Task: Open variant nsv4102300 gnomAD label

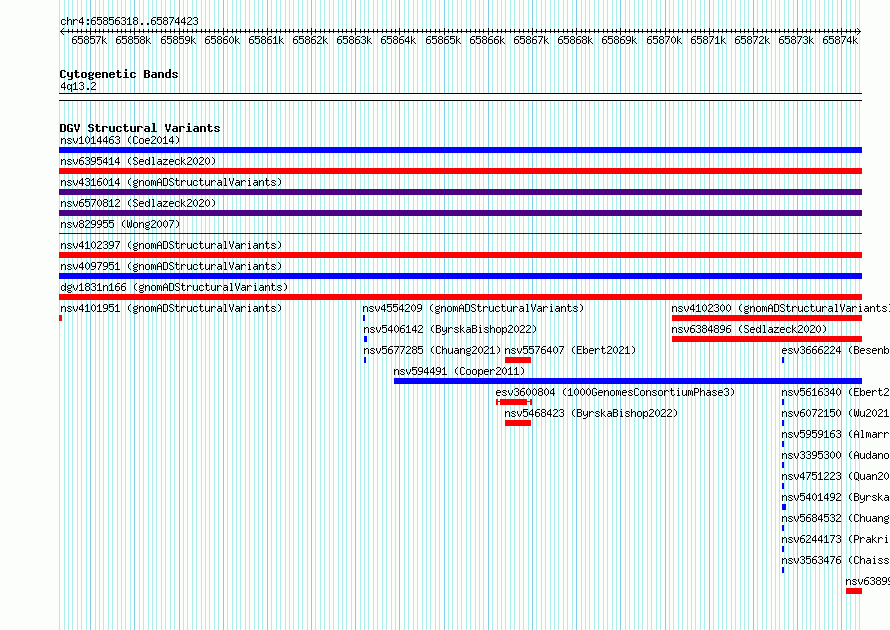Action: [780, 308]
